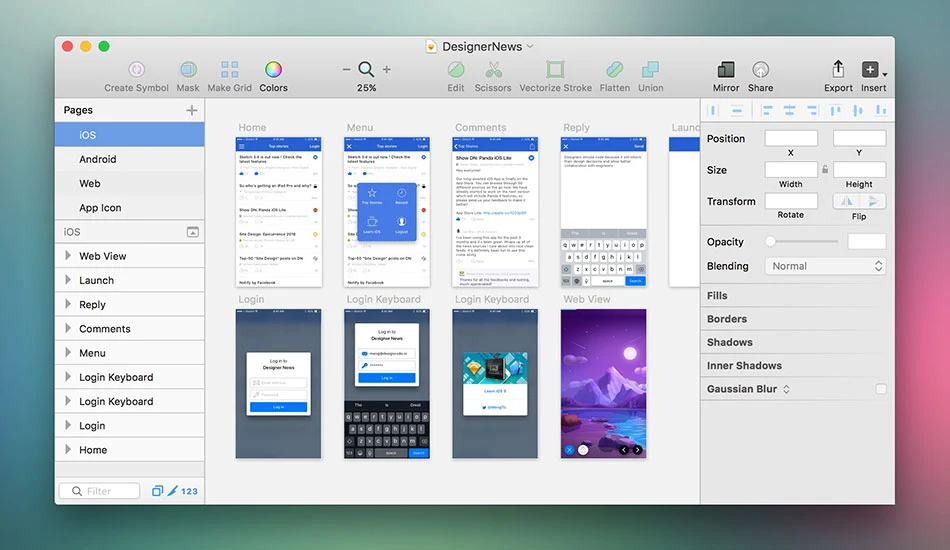Open the Colors picker icon

[273, 70]
